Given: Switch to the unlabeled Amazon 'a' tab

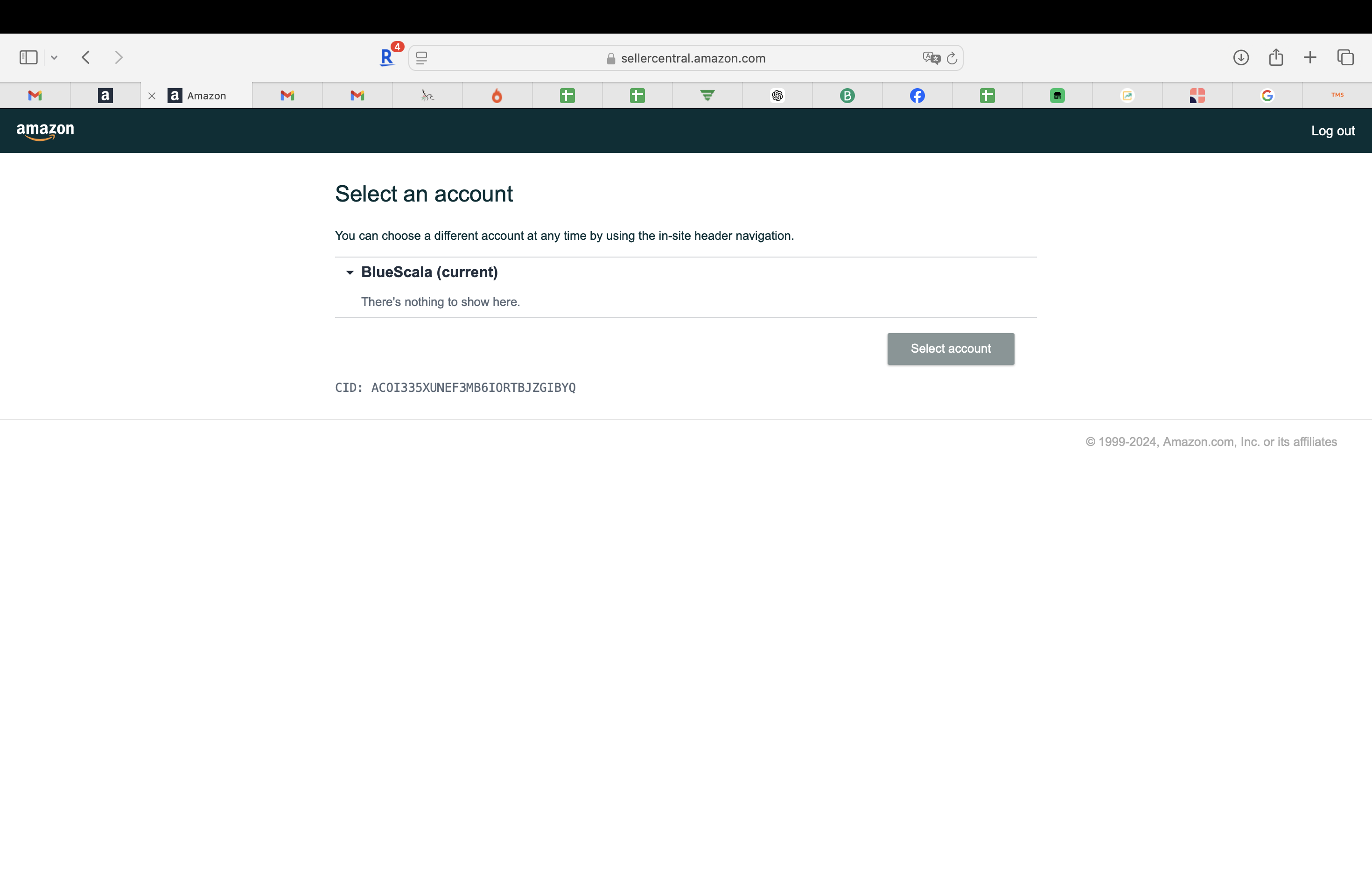Looking at the screenshot, I should pos(105,96).
